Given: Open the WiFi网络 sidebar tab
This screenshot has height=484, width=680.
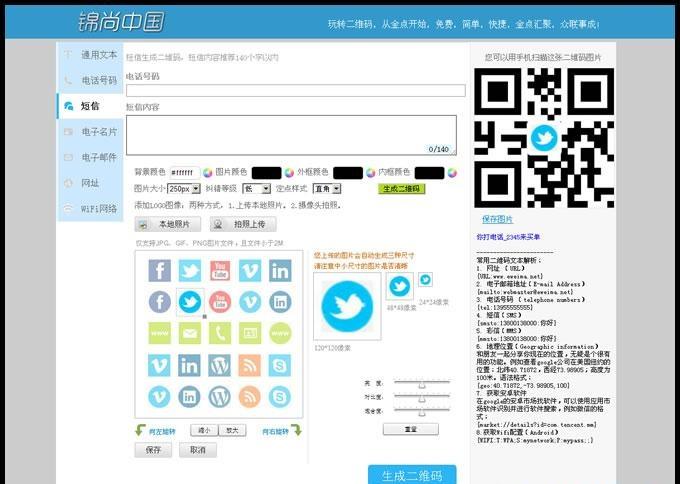Looking at the screenshot, I should [98, 209].
